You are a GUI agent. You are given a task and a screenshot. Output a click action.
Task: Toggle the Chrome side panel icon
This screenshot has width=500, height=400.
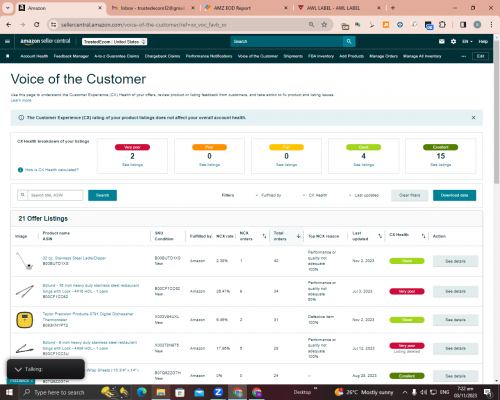[463, 25]
